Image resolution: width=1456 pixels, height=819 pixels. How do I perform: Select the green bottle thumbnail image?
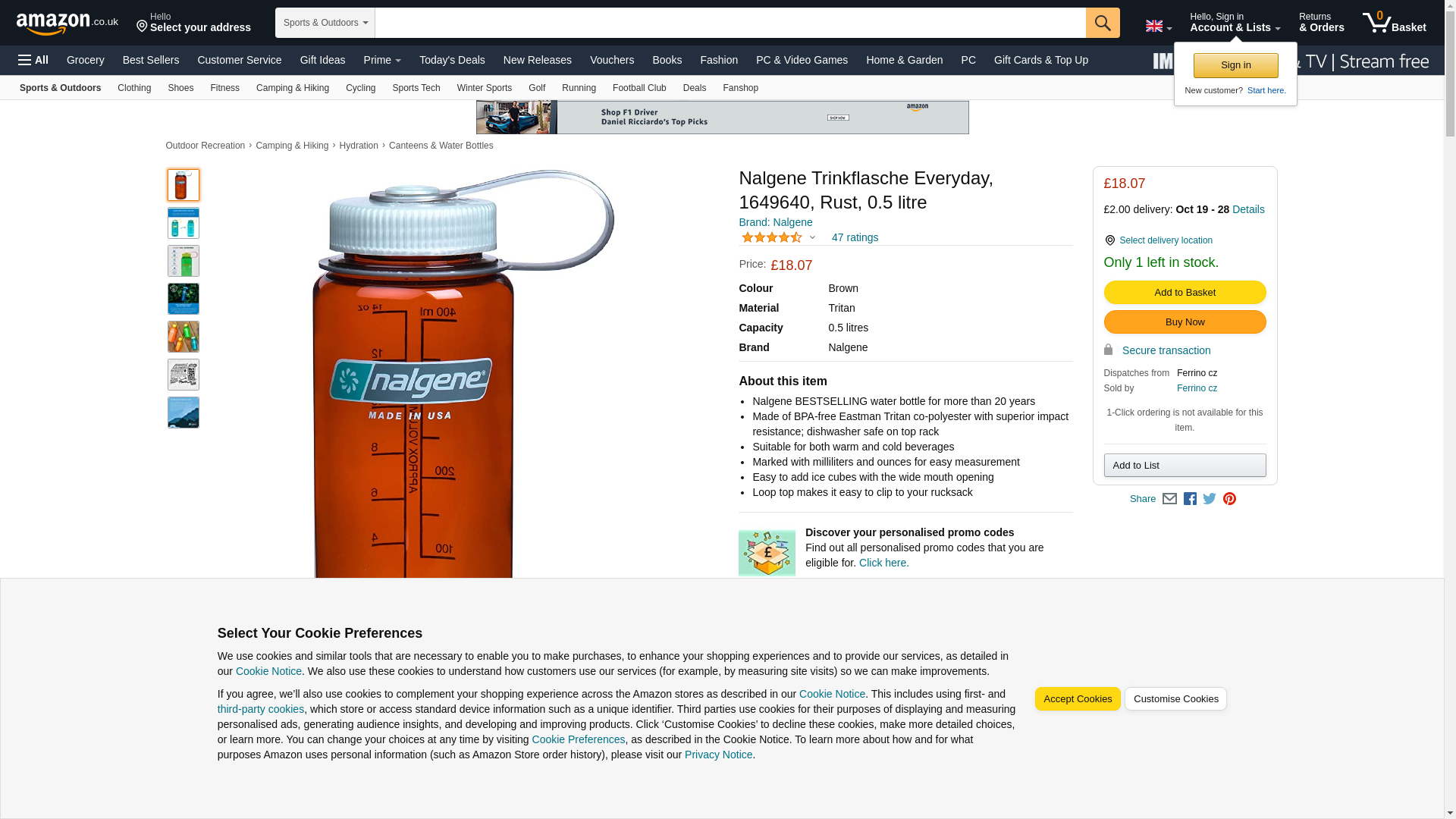[x=184, y=261]
